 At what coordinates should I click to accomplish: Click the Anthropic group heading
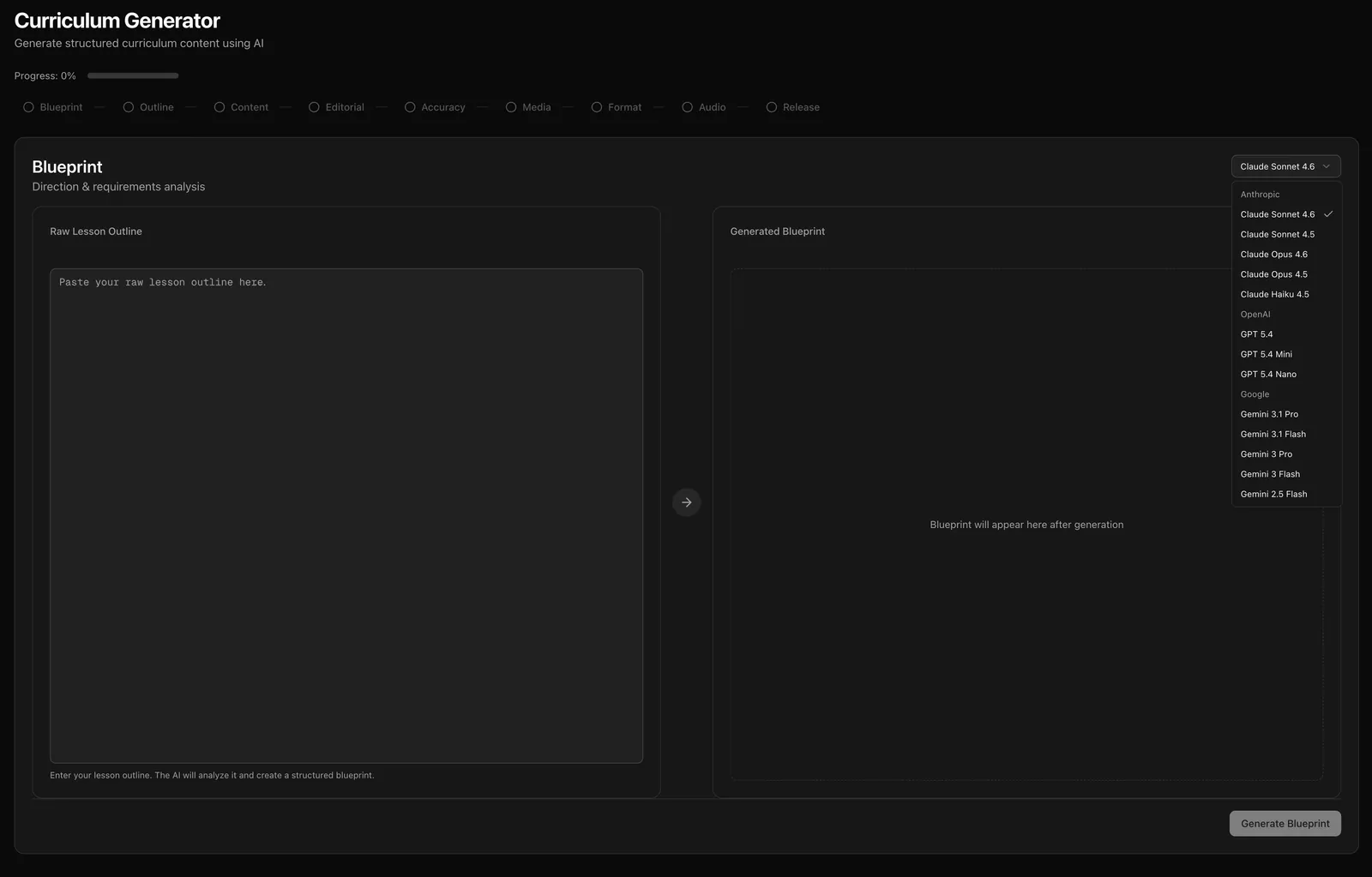click(x=1260, y=195)
